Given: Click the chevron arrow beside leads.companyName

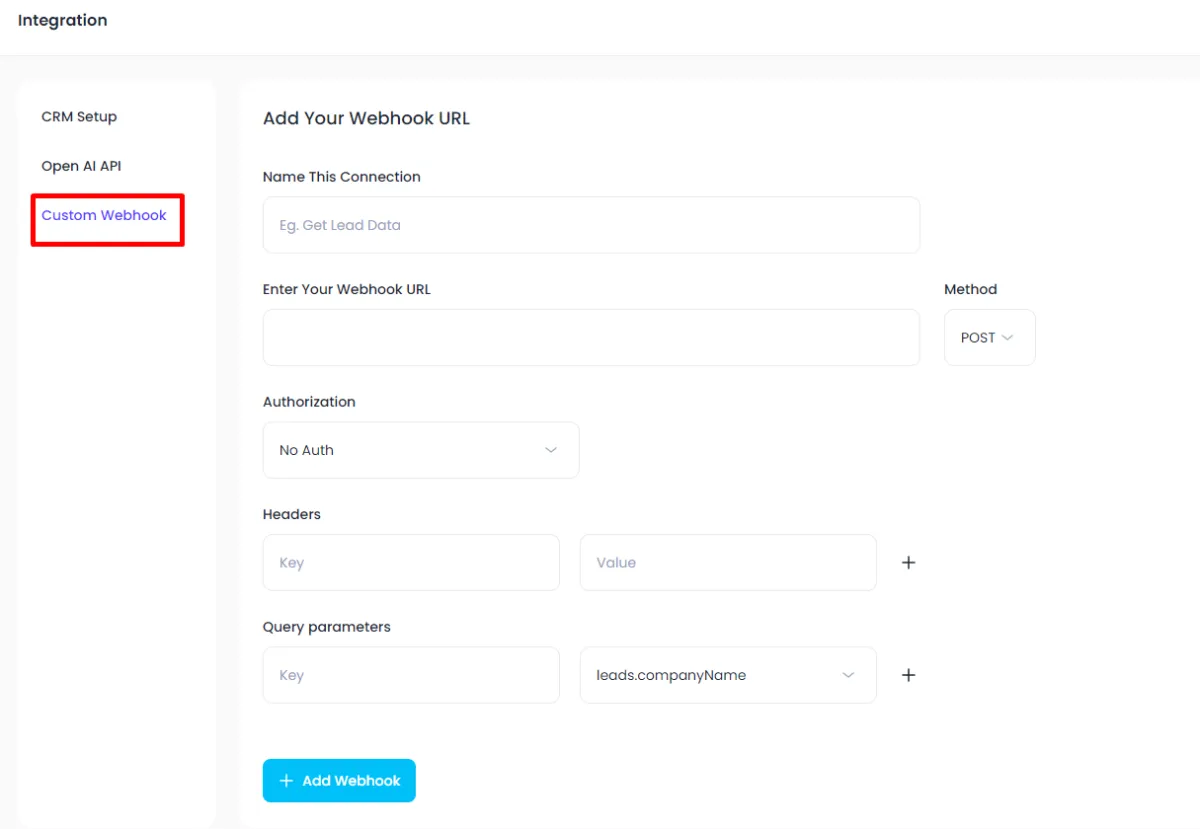Looking at the screenshot, I should click(848, 675).
